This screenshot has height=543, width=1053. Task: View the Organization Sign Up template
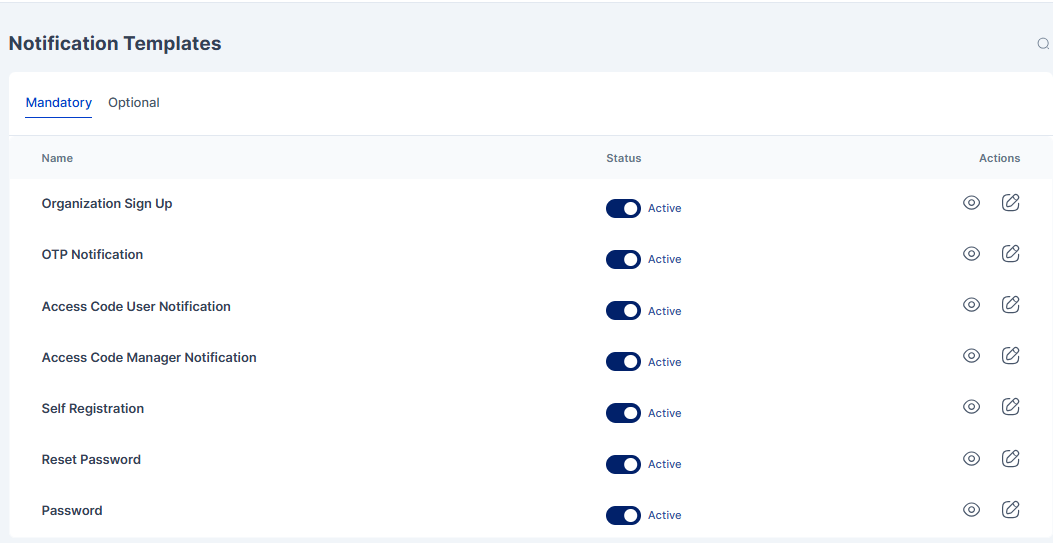click(x=971, y=203)
